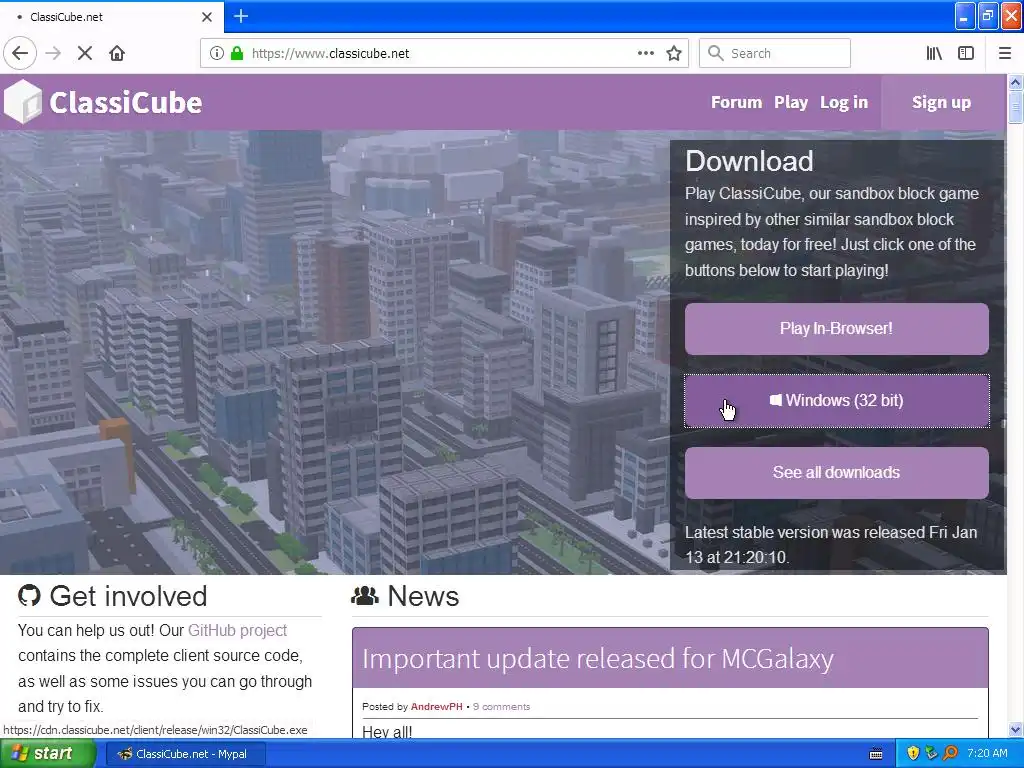The width and height of the screenshot is (1024, 768).
Task: Click the magnifier icon in Search box
Action: (x=716, y=54)
